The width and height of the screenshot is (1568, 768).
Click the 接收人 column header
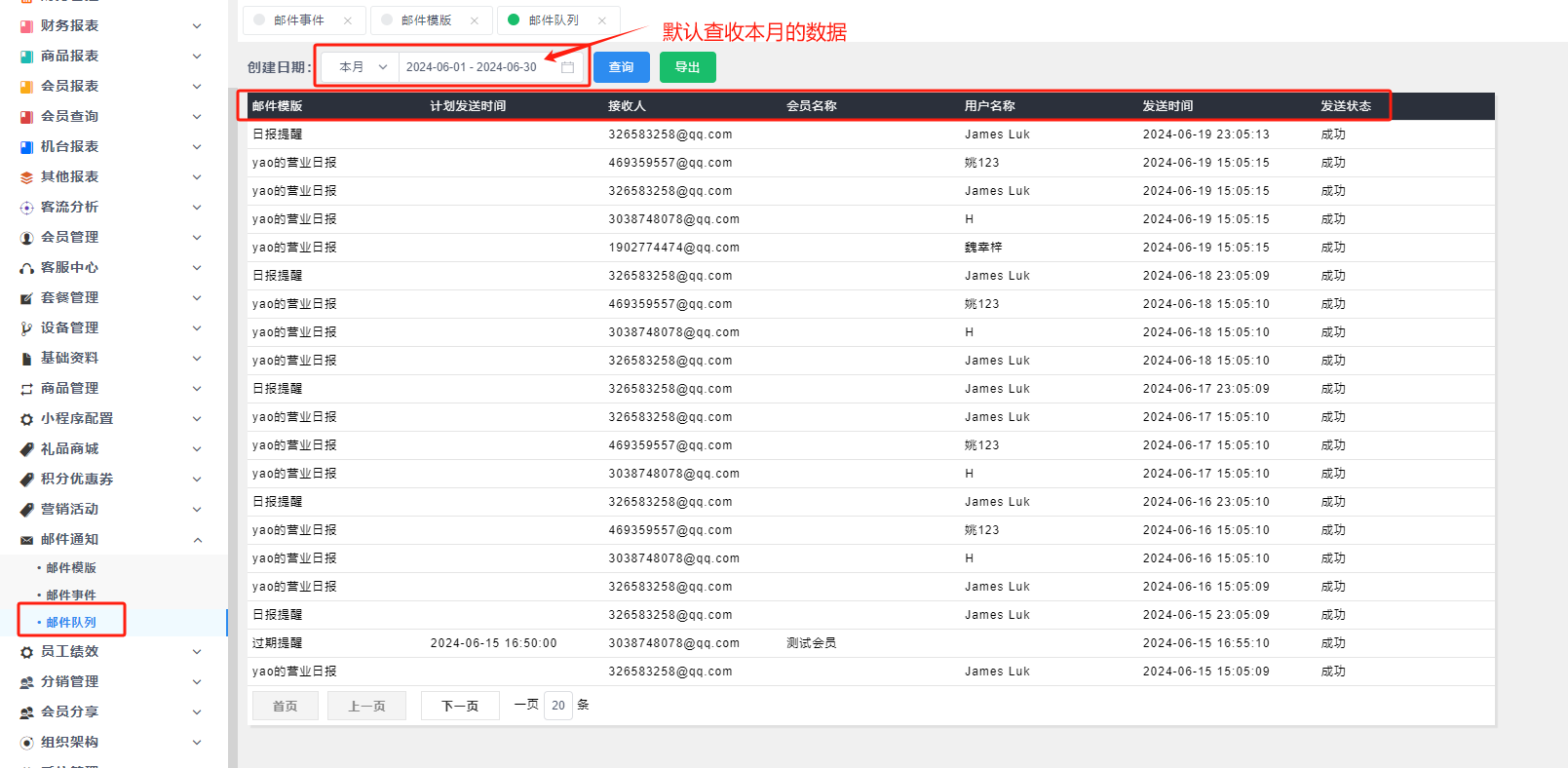click(x=627, y=106)
